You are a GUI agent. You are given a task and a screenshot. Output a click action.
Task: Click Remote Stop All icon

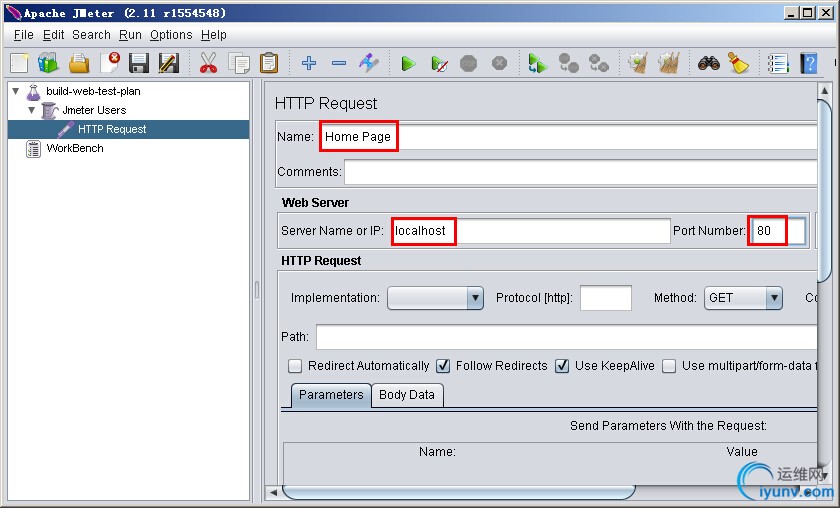coord(568,63)
